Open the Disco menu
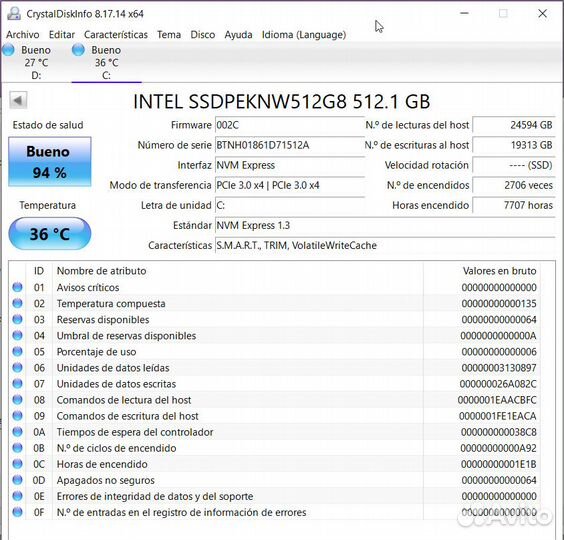 tap(203, 35)
